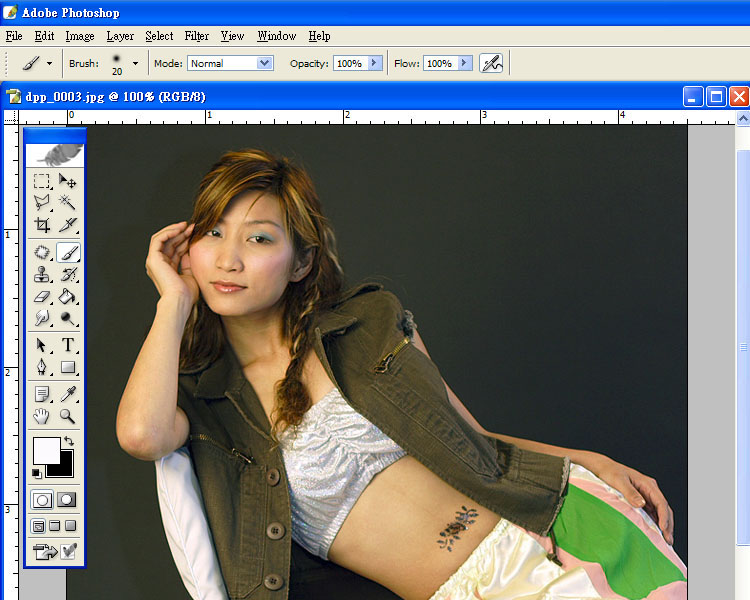
Task: Select the Hand tool
Action: click(42, 416)
